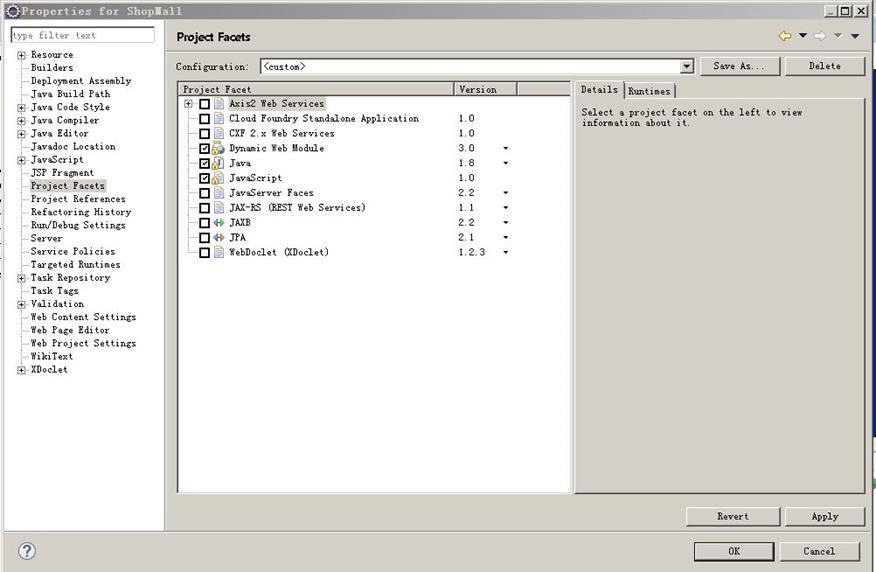
Task: Click the back navigation arrow icon
Action: coord(785,36)
